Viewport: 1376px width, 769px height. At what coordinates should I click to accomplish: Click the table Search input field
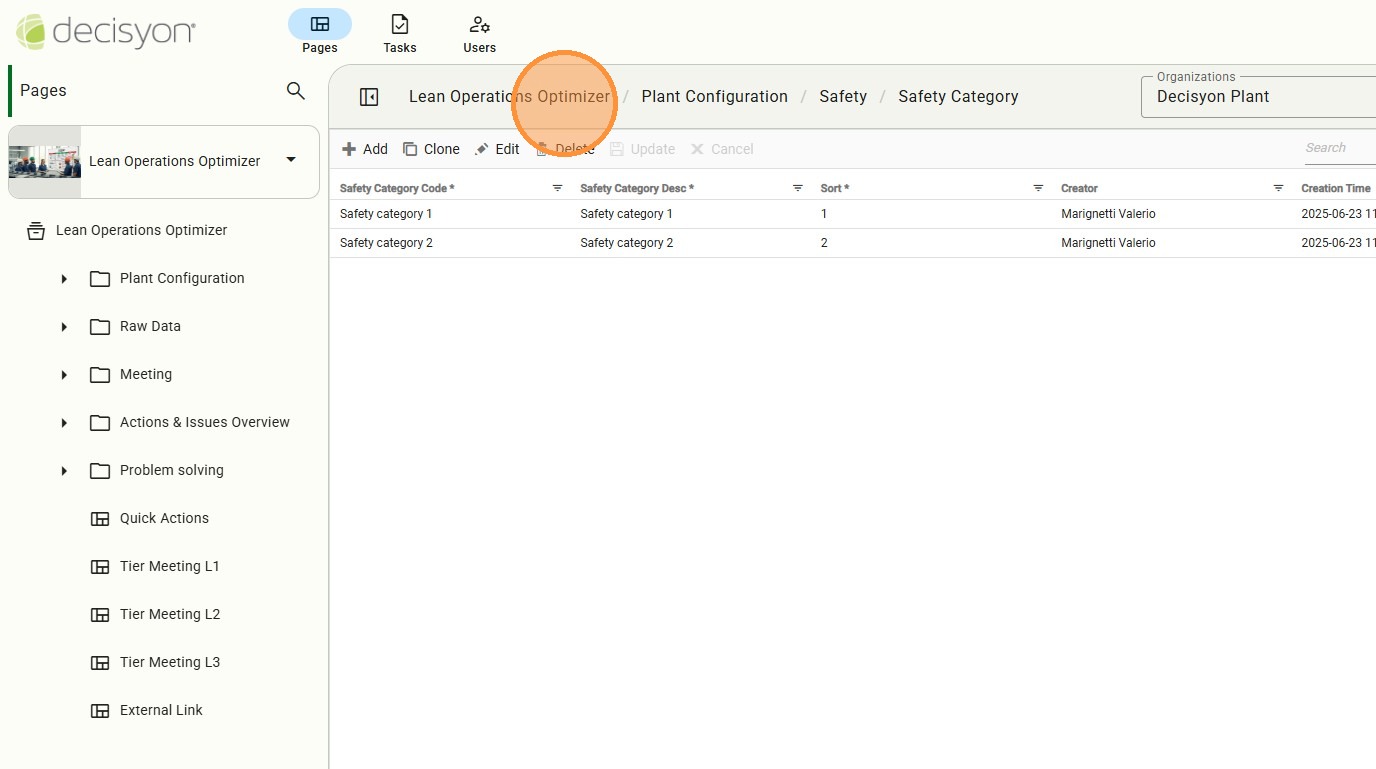[x=1338, y=148]
